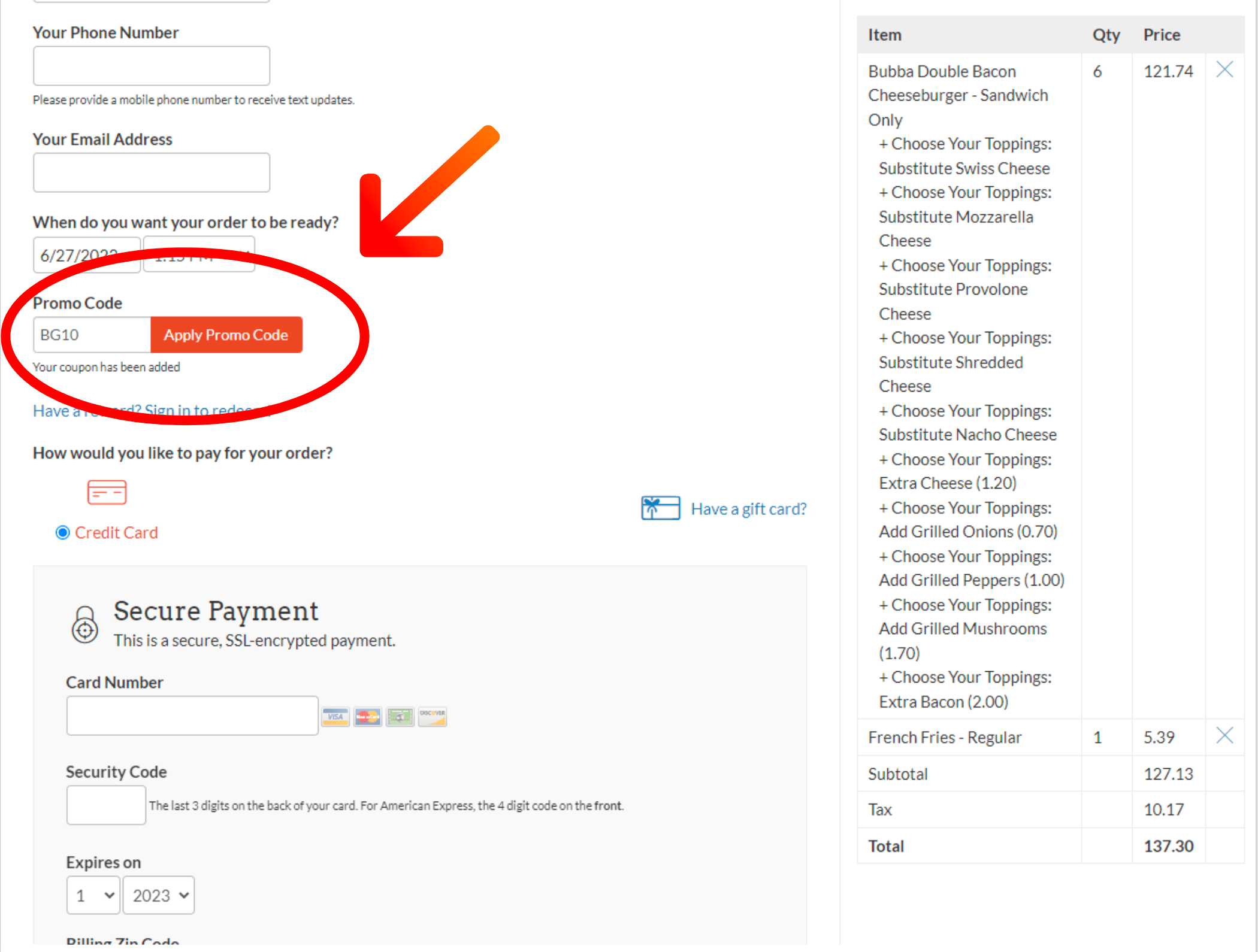The width and height of the screenshot is (1258, 952).
Task: Click the Visa card logo
Action: tap(335, 716)
